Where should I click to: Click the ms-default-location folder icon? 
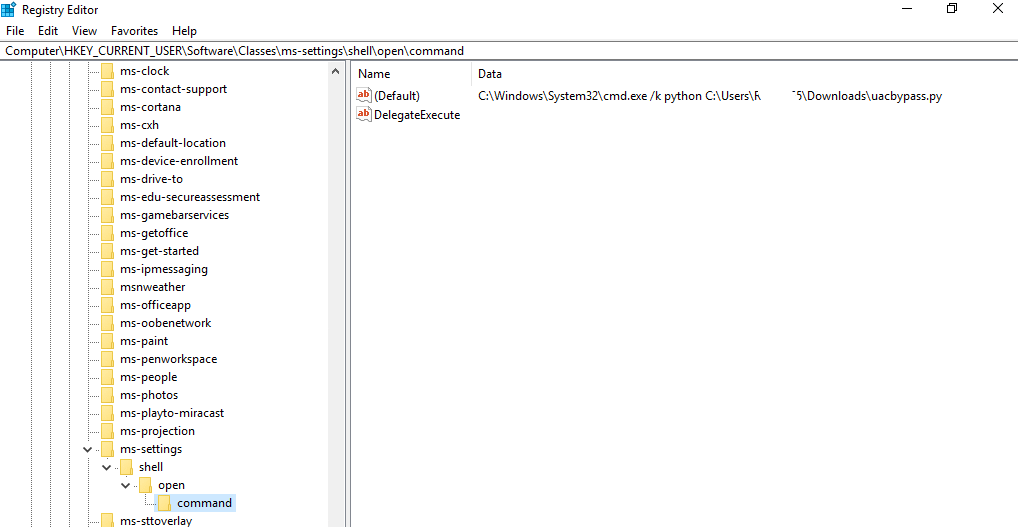coord(107,143)
